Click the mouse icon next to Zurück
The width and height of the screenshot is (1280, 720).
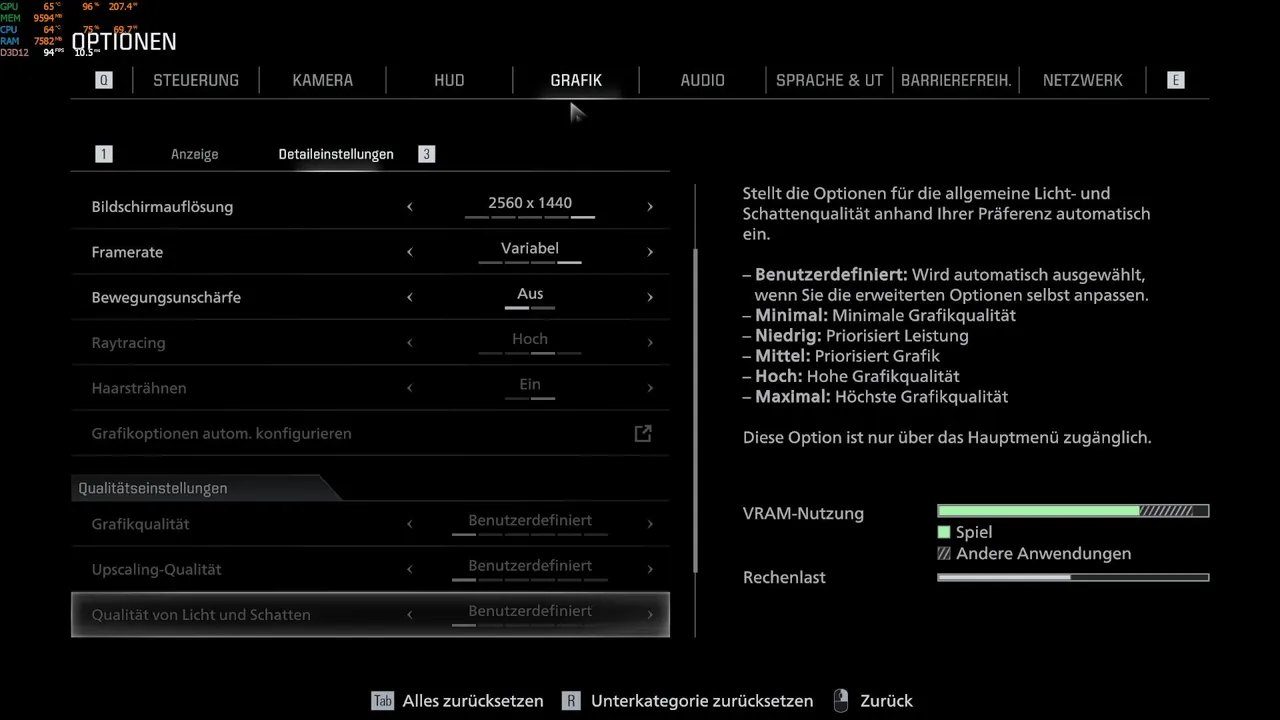tap(841, 701)
